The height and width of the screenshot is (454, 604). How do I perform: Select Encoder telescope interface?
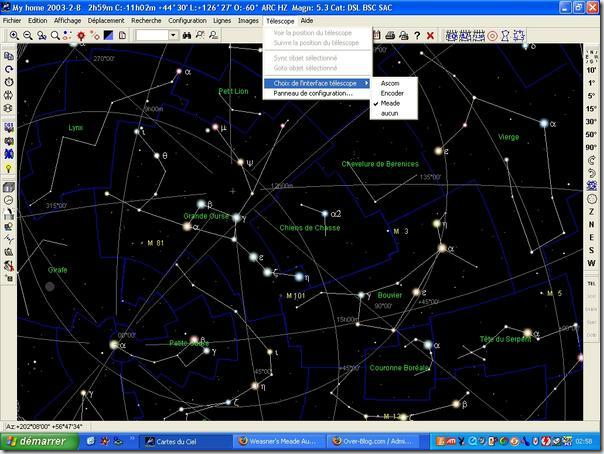pyautogui.click(x=394, y=93)
